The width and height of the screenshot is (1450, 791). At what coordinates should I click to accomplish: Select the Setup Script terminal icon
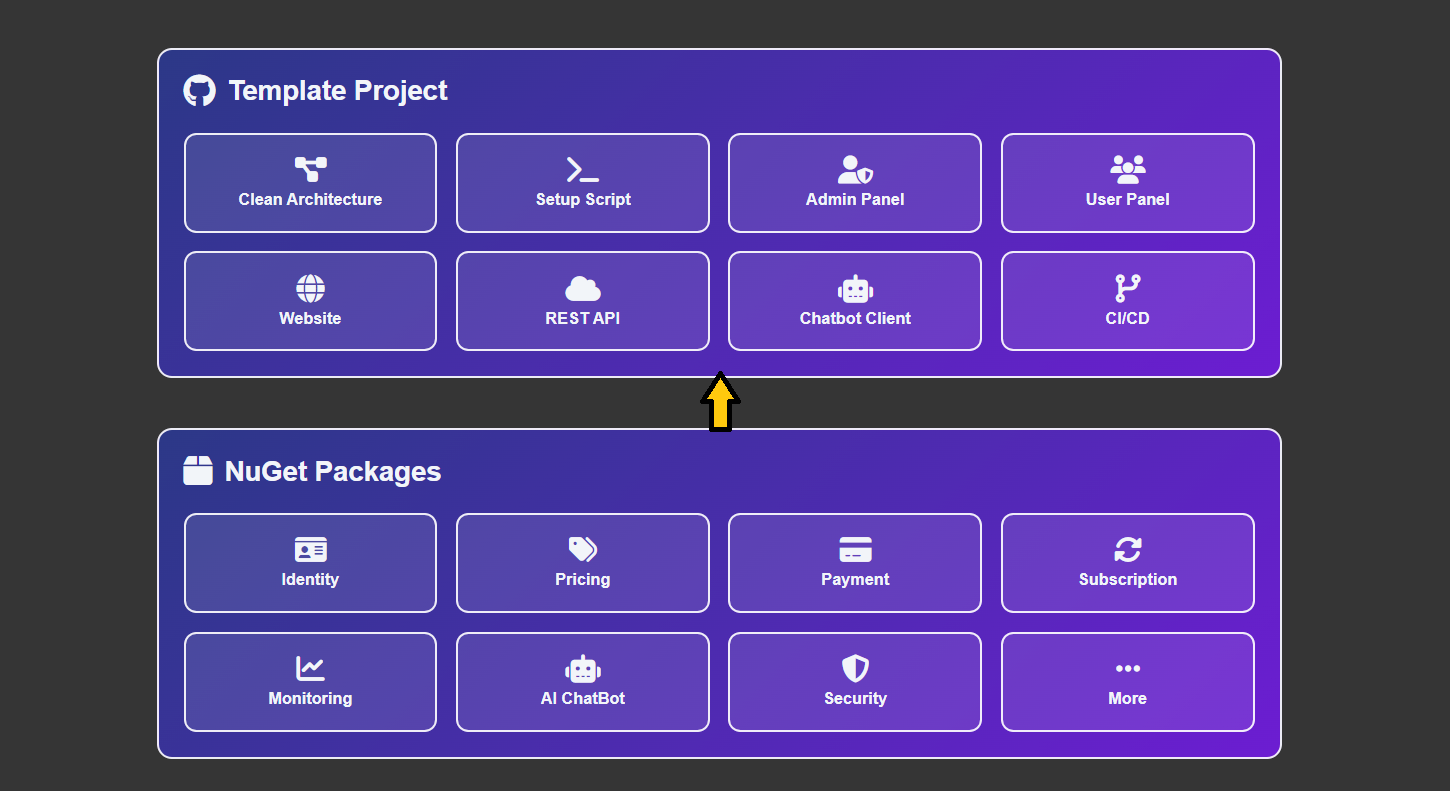[582, 169]
